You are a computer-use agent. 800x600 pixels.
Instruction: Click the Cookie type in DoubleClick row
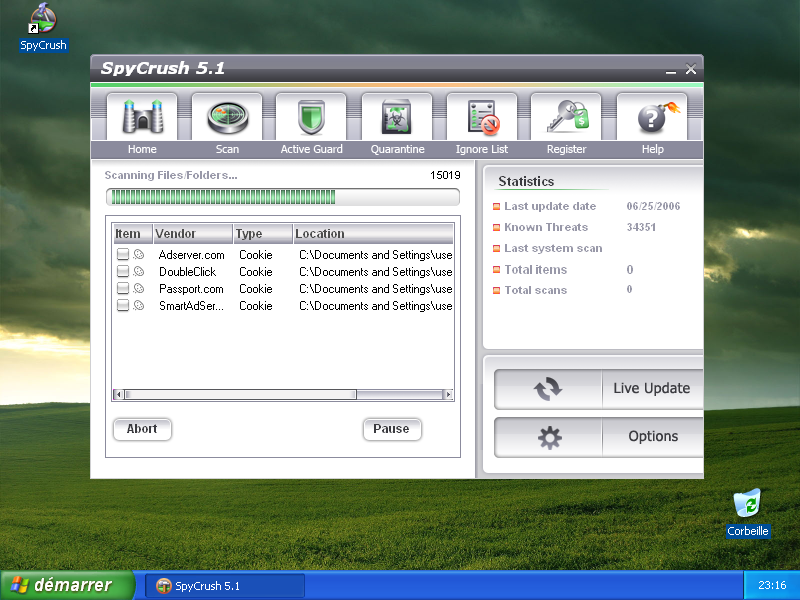tap(256, 271)
